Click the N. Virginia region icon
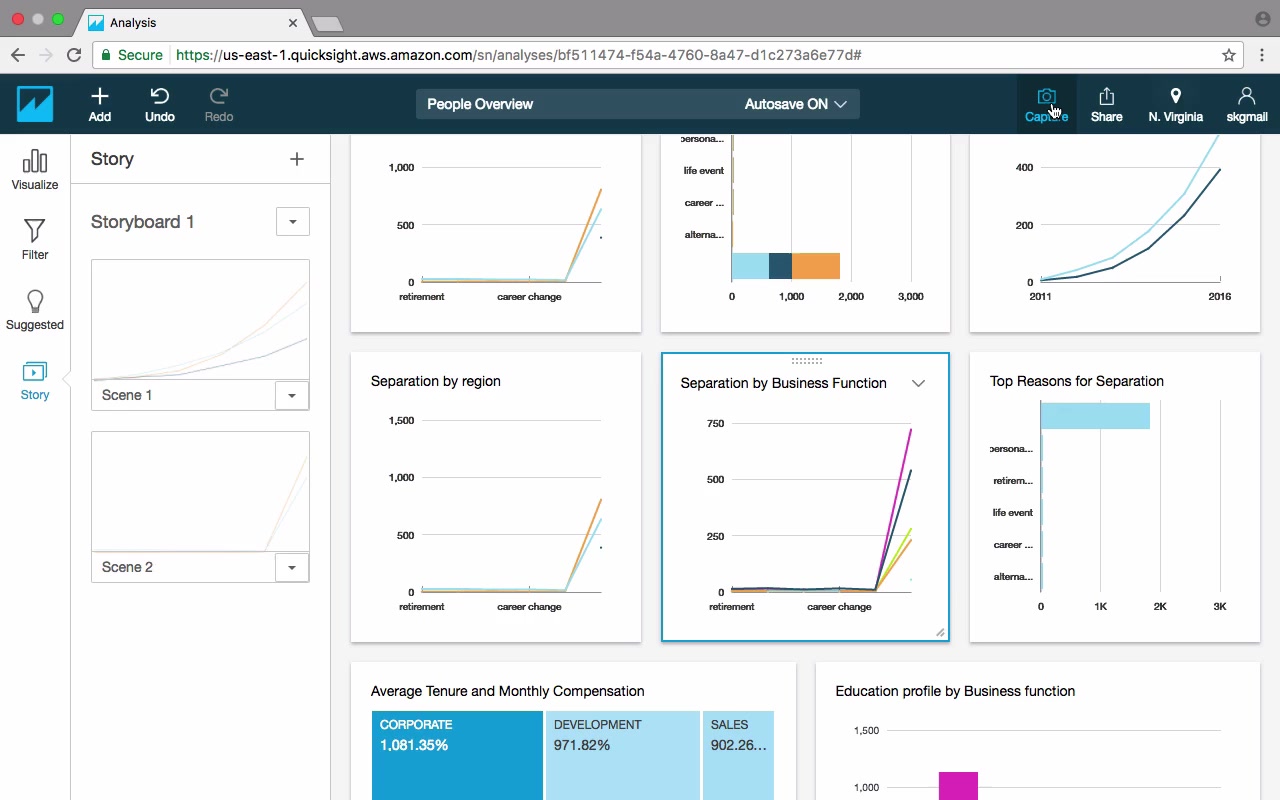Viewport: 1280px width, 800px height. (1176, 96)
